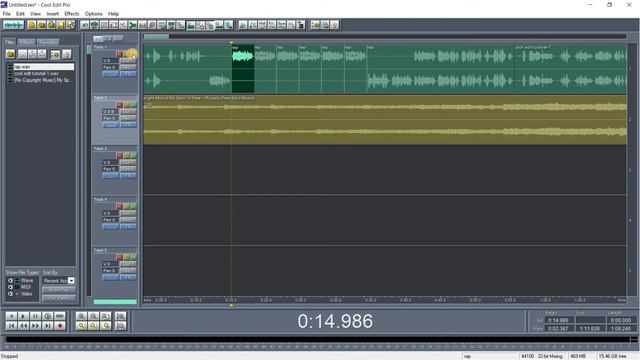Open the Edit menu

point(20,14)
